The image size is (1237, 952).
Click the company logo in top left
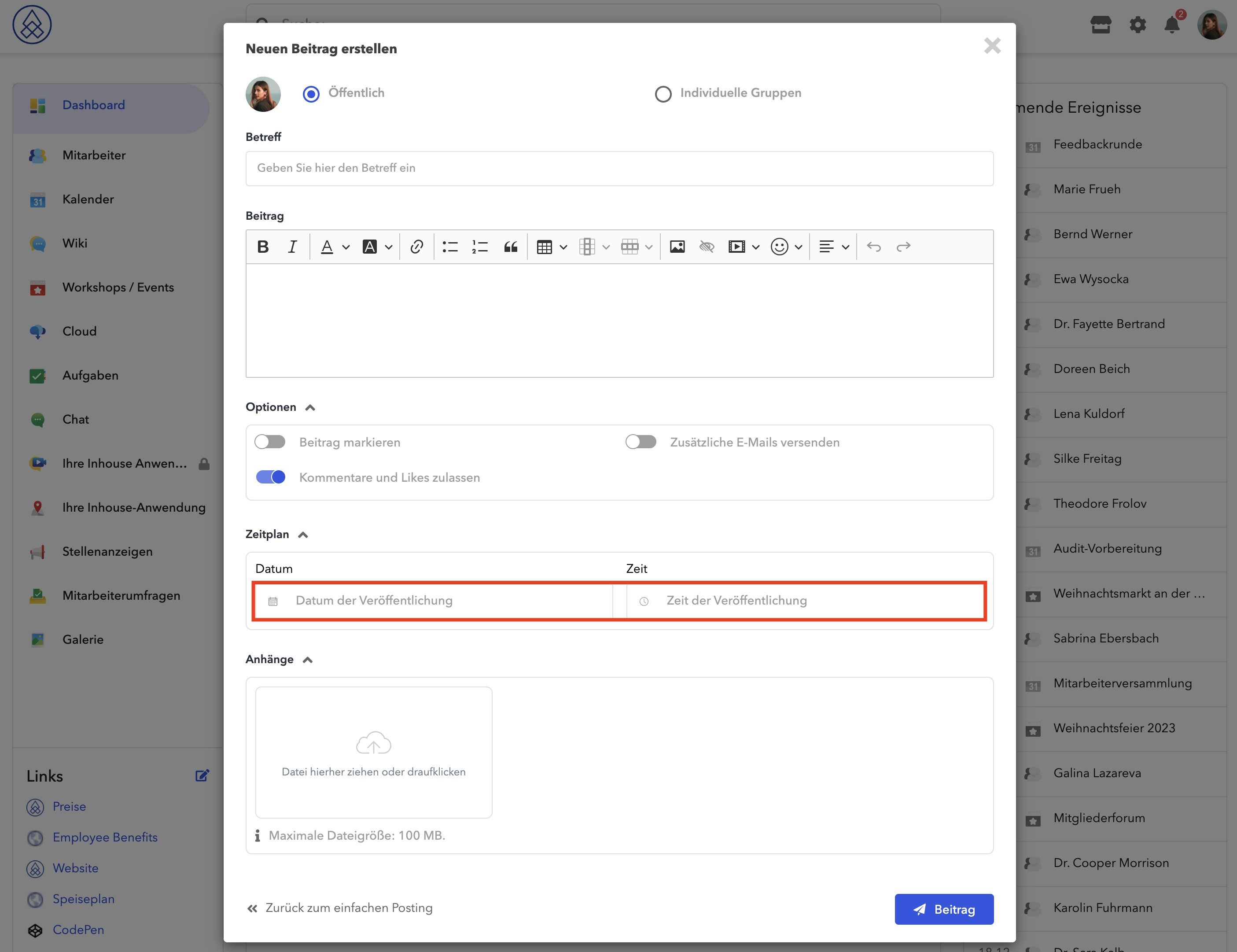(x=32, y=25)
